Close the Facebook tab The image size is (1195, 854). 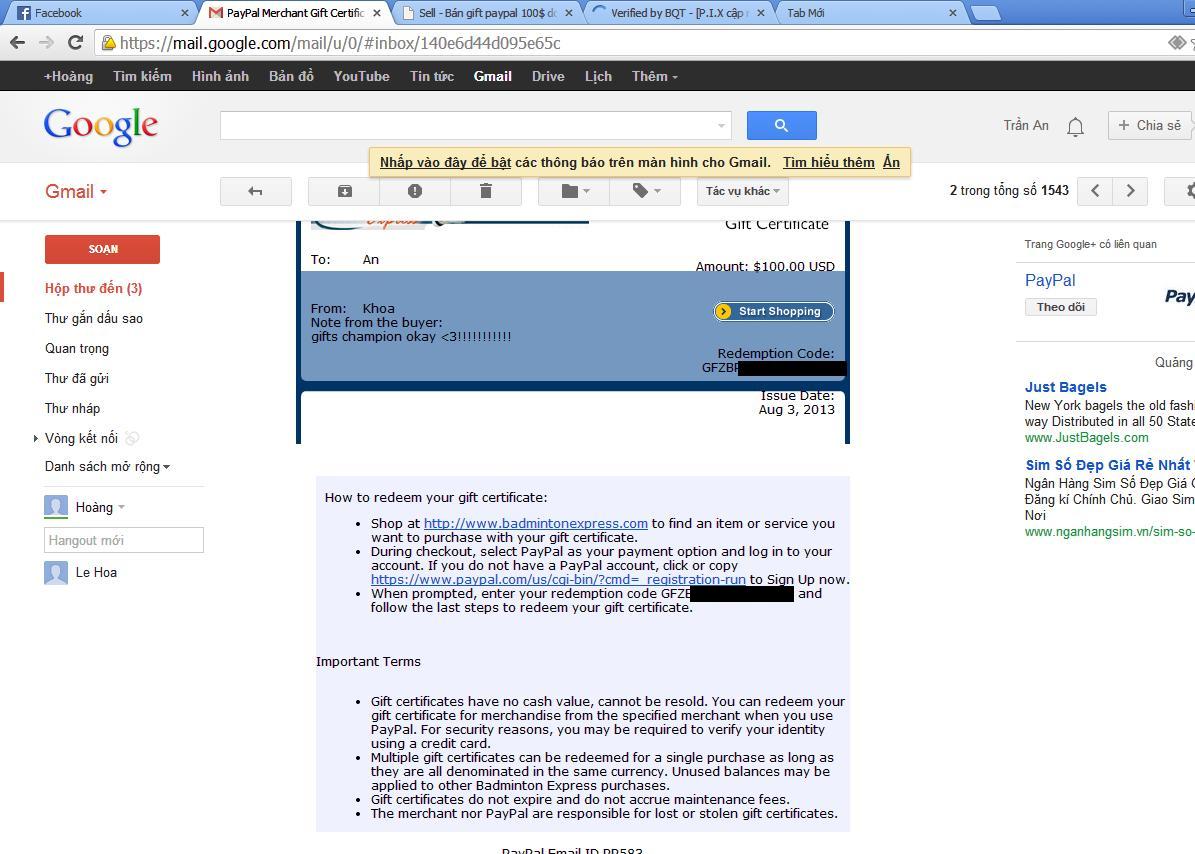tap(184, 13)
